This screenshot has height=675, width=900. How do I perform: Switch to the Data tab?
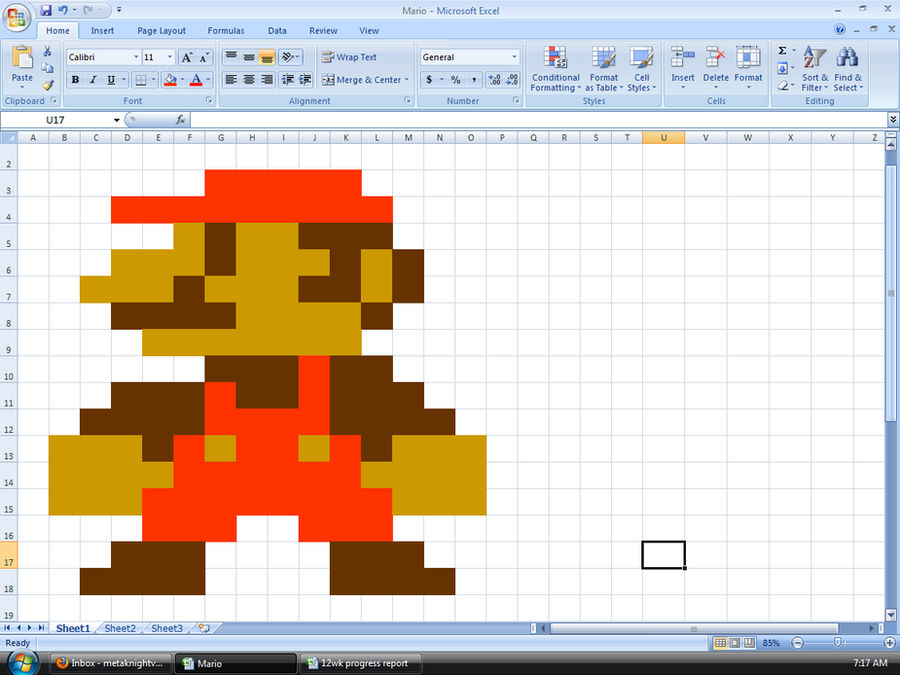(277, 30)
